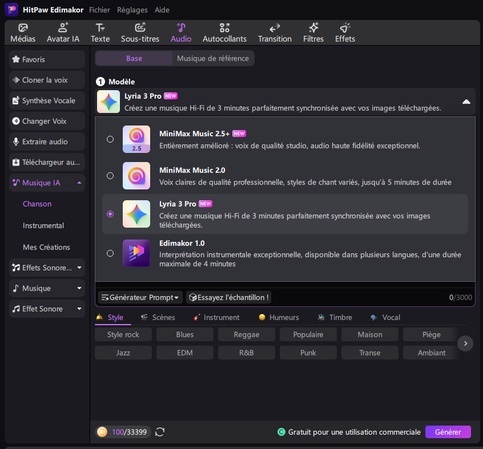483x449 pixels.
Task: Switch to Musique de référence tab
Action: pos(213,58)
